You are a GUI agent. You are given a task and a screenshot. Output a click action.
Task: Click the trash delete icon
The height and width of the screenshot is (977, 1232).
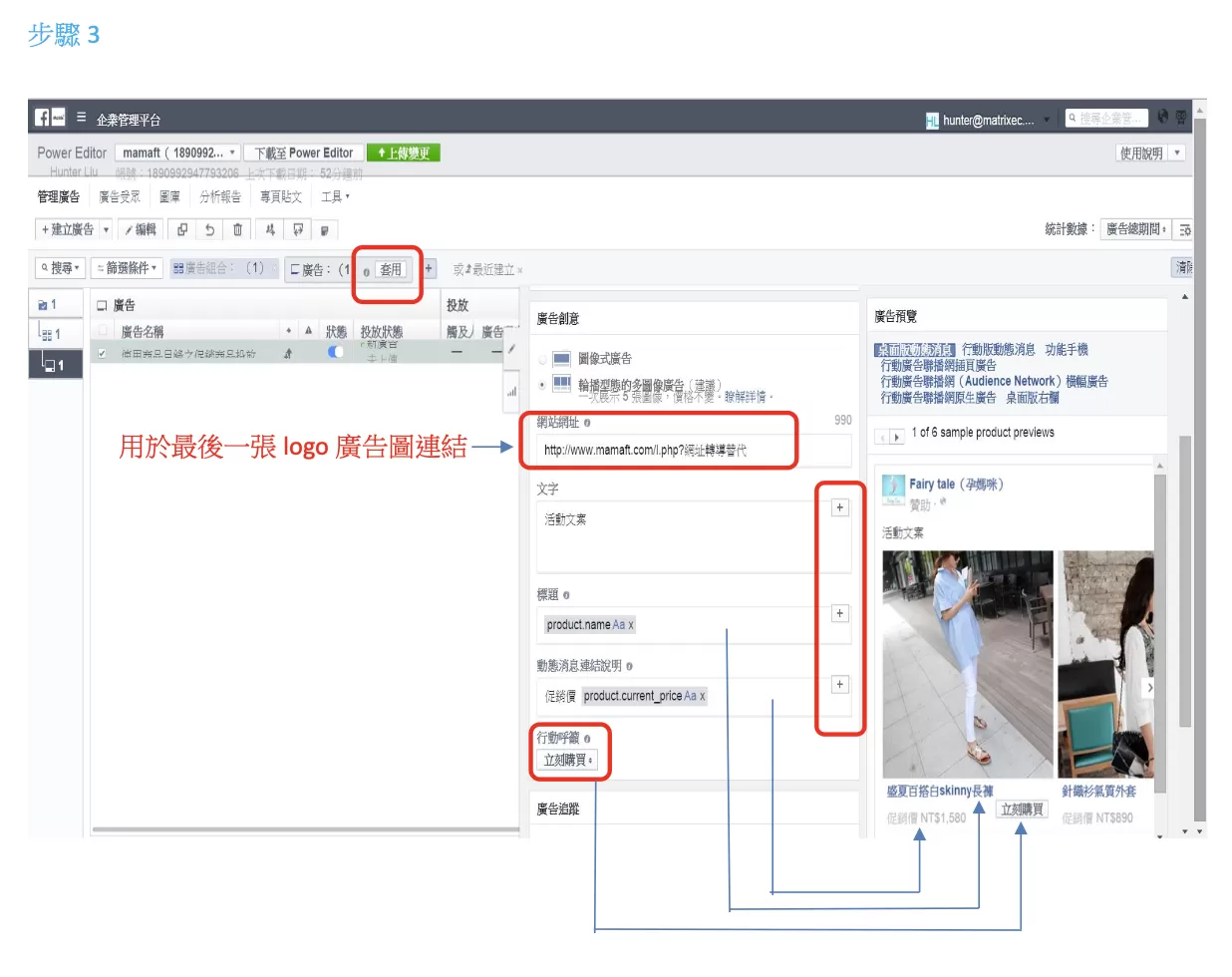click(x=237, y=229)
